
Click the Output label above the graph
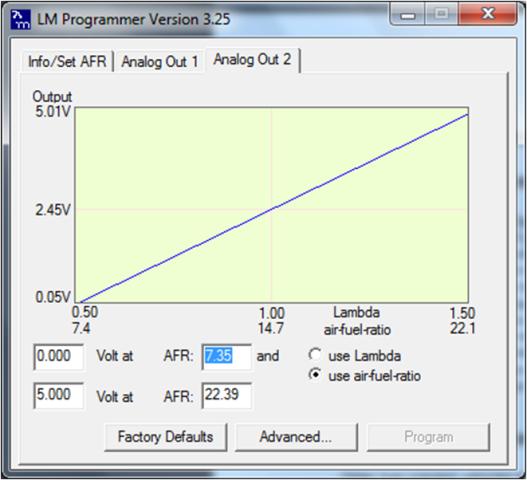tap(52, 97)
